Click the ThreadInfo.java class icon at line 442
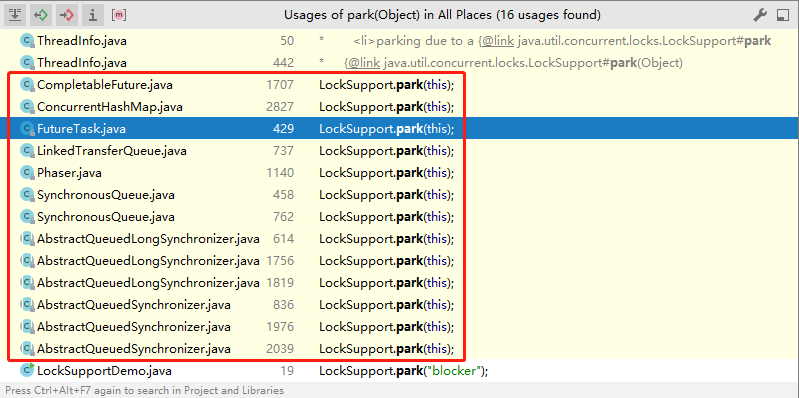 click(x=26, y=63)
